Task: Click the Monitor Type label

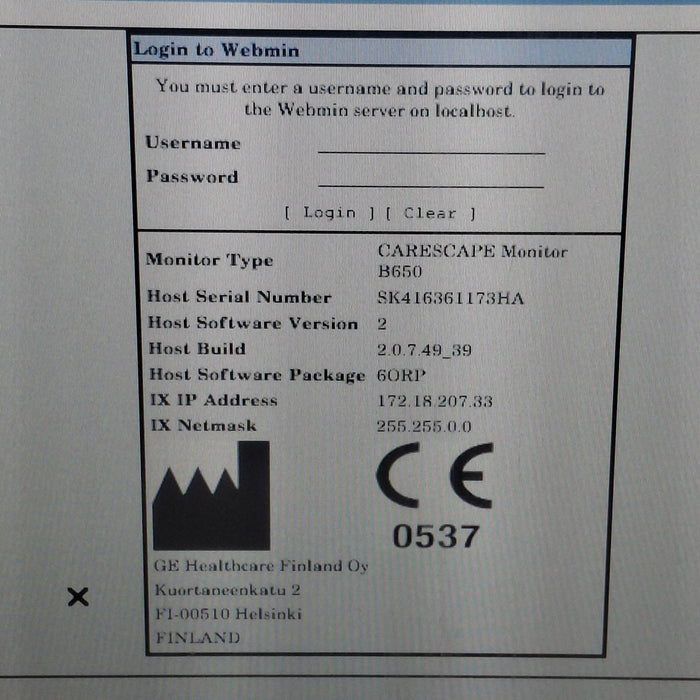Action: [209, 260]
